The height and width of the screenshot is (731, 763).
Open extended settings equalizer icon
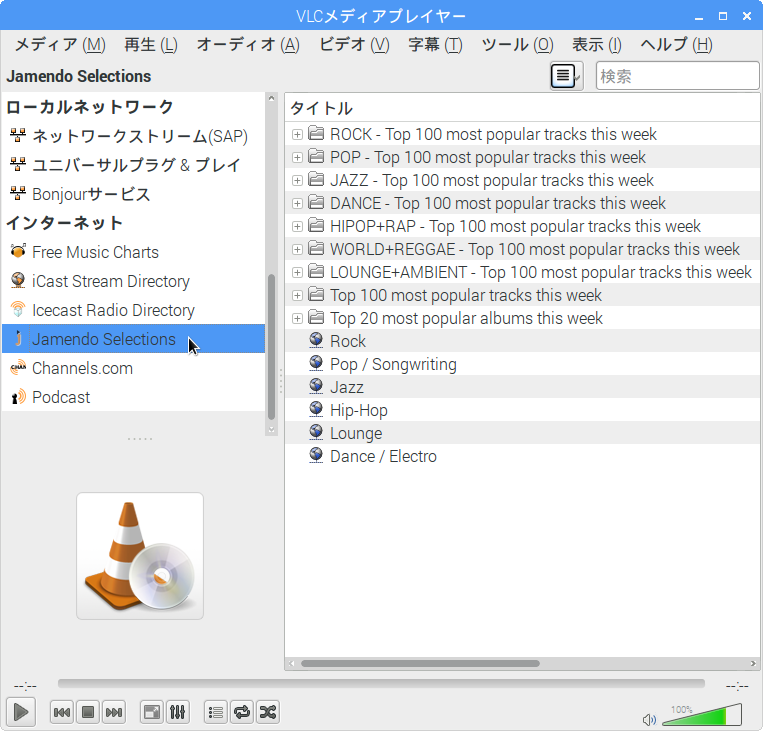[177, 712]
